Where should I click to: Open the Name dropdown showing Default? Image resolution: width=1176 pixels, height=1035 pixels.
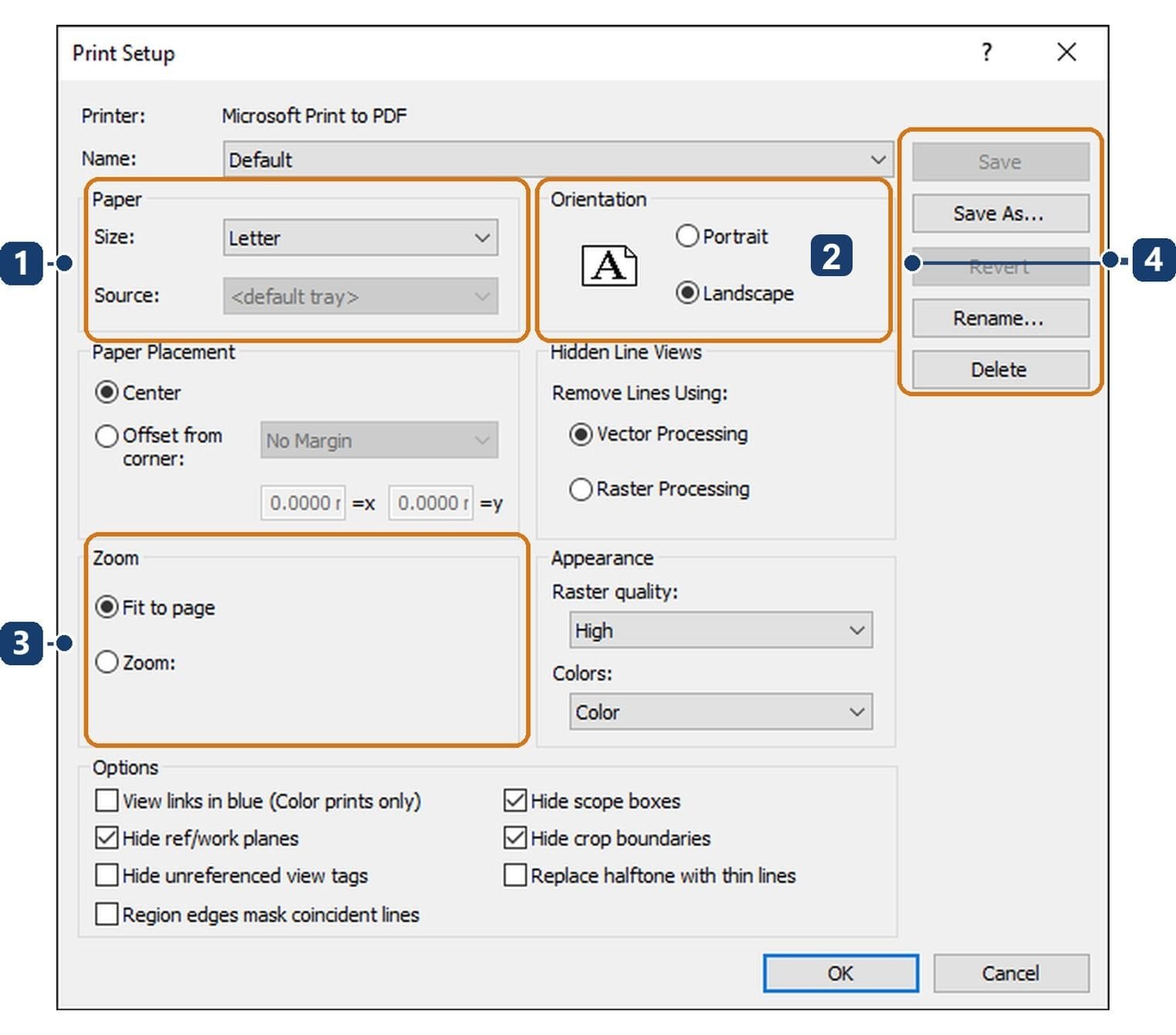coord(558,159)
